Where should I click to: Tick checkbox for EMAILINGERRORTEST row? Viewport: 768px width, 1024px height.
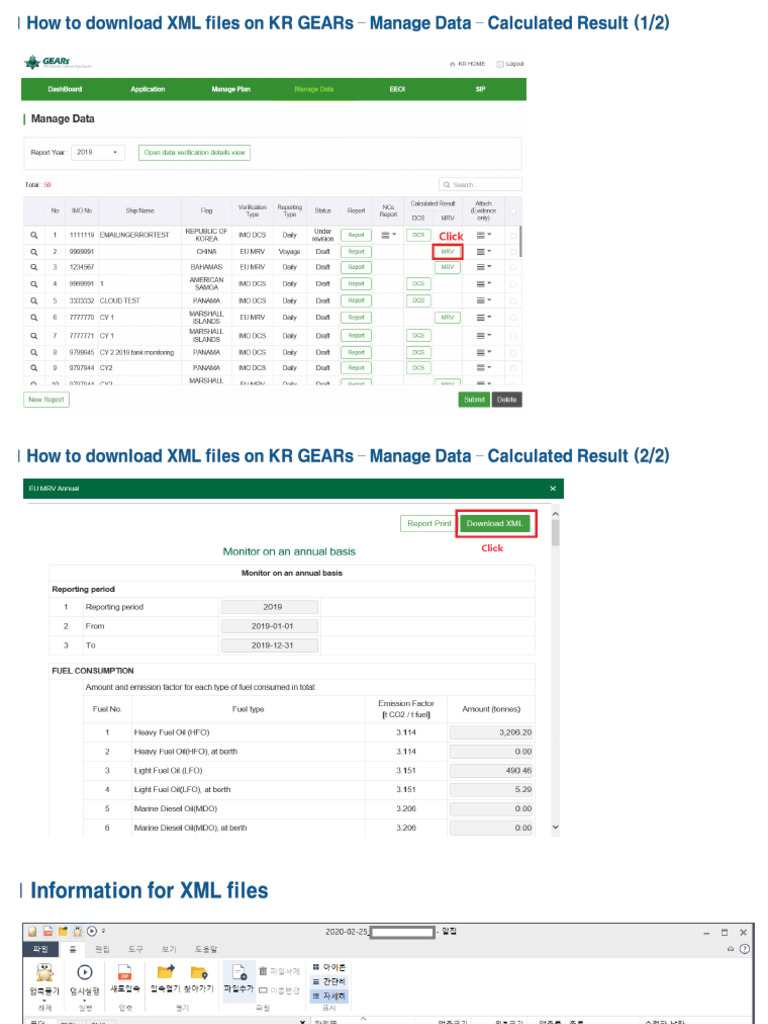pos(513,235)
